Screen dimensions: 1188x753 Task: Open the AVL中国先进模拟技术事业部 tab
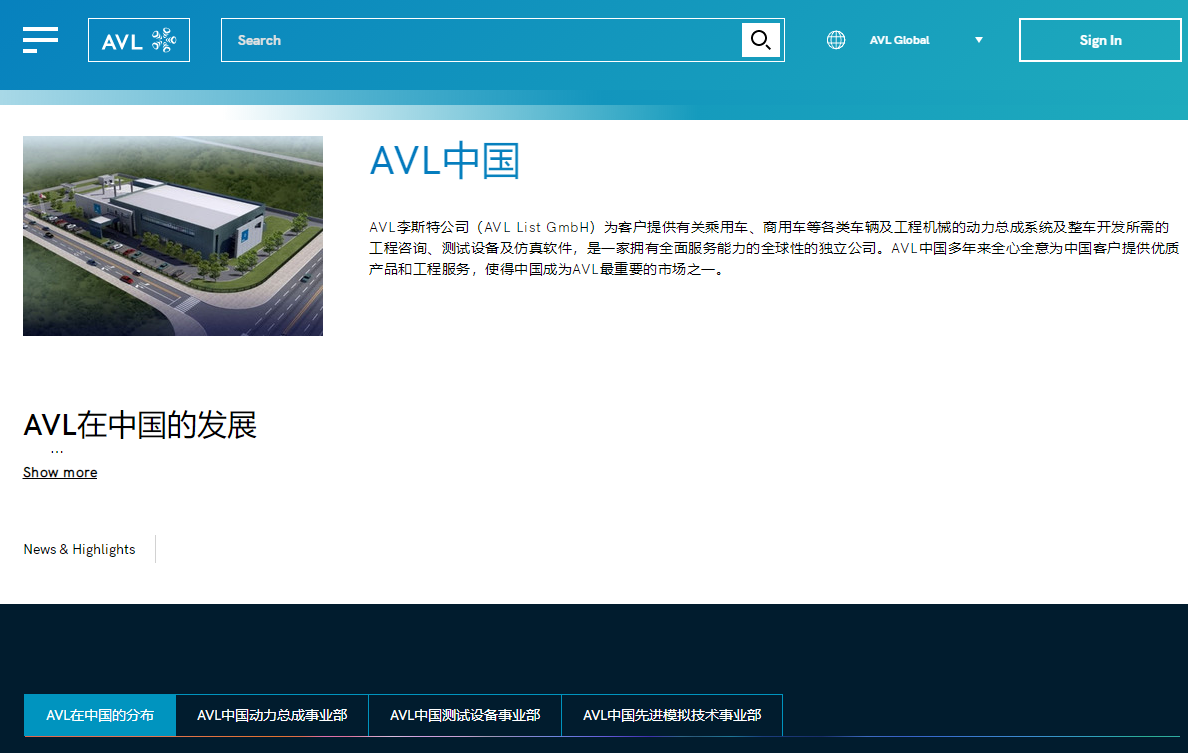point(672,715)
